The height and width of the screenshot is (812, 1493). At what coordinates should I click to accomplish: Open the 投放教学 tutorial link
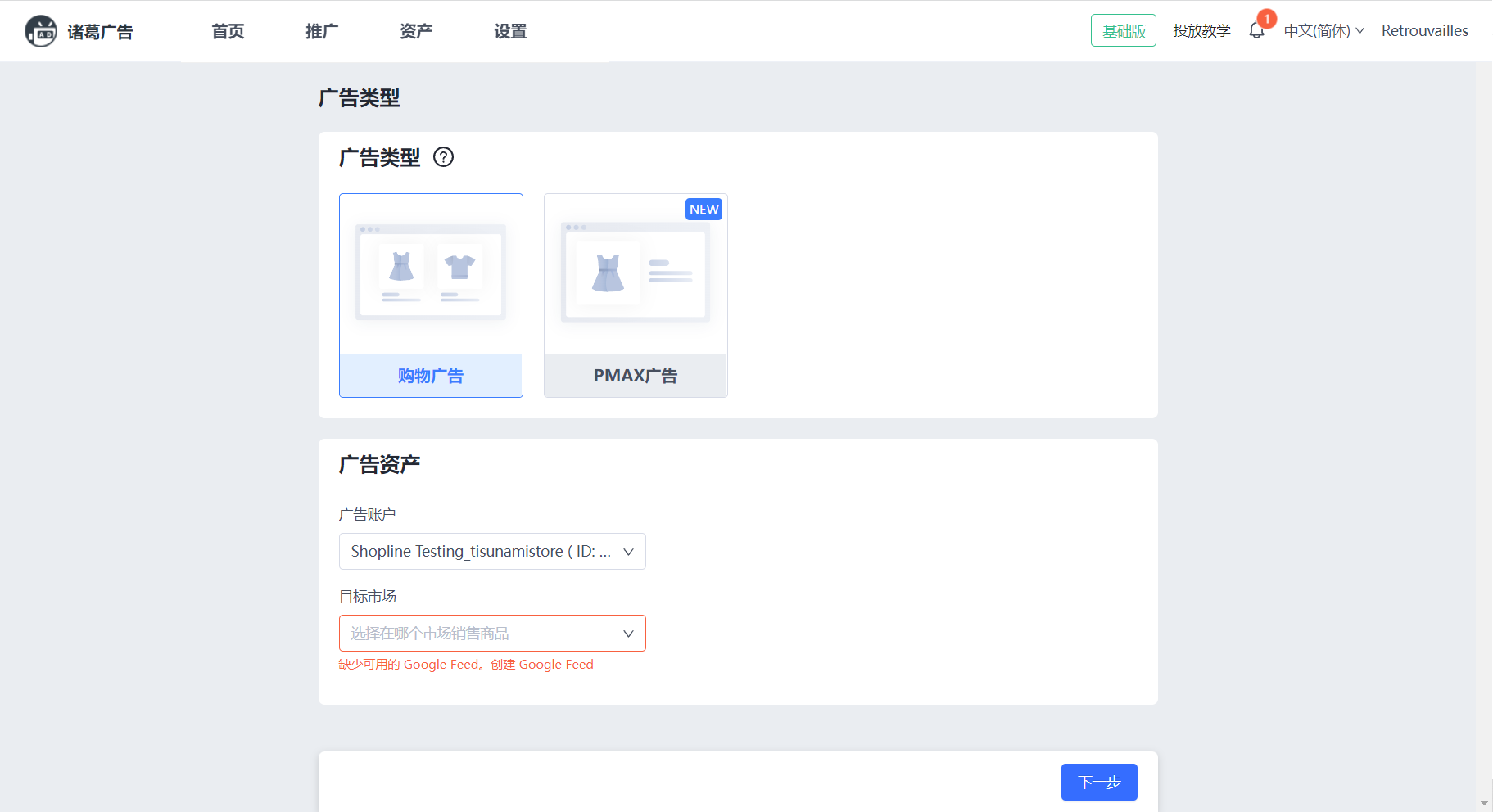tap(1201, 31)
